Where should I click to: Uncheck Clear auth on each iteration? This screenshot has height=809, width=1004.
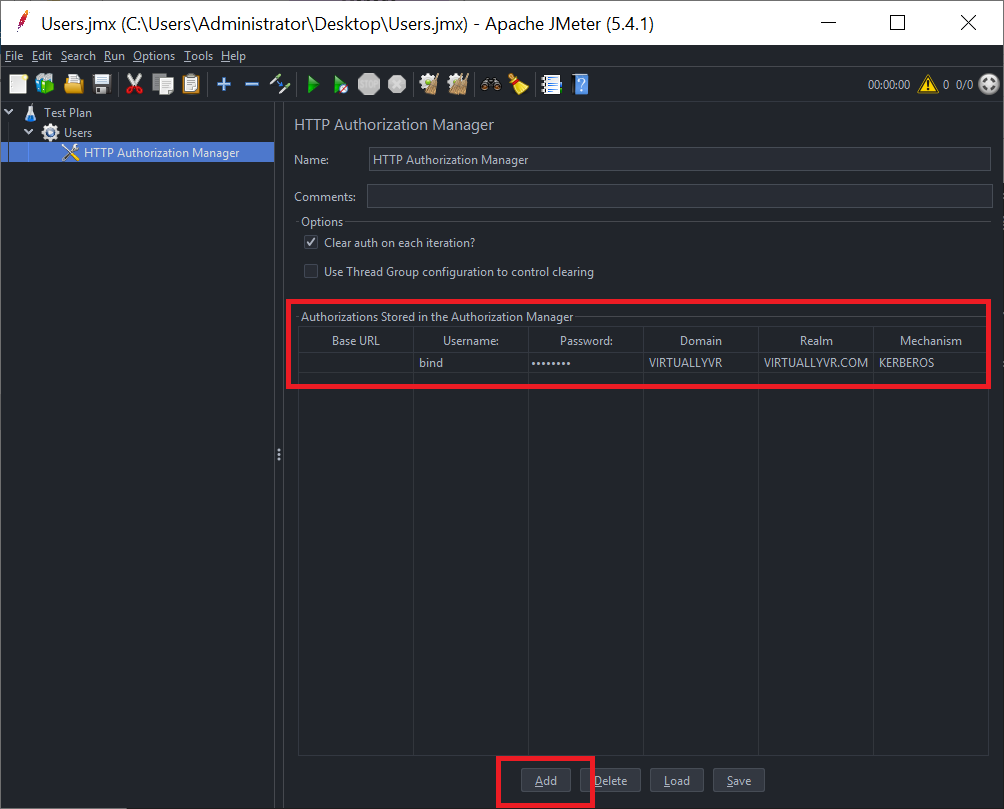click(311, 242)
